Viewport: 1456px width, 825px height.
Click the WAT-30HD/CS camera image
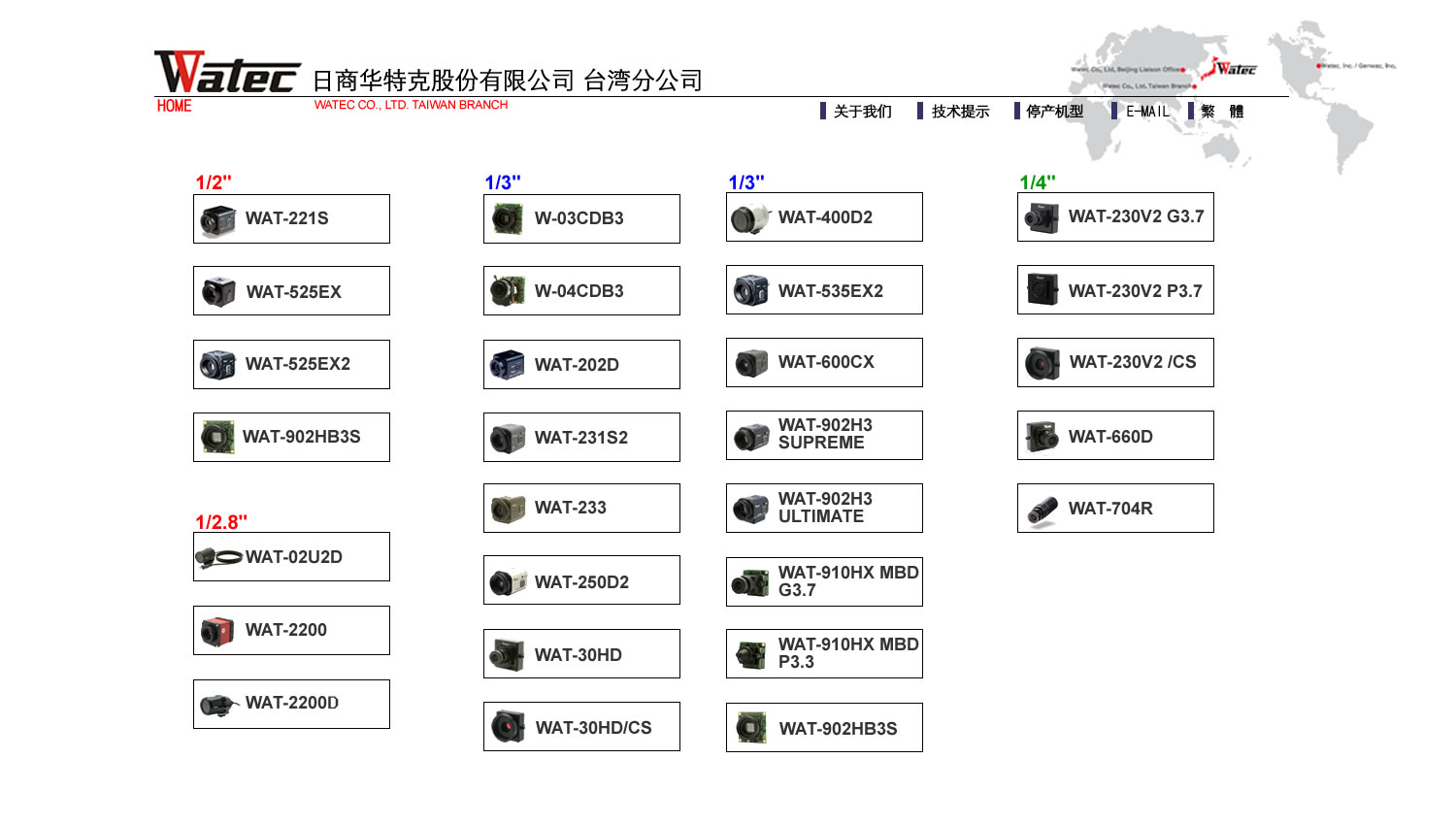point(508,726)
